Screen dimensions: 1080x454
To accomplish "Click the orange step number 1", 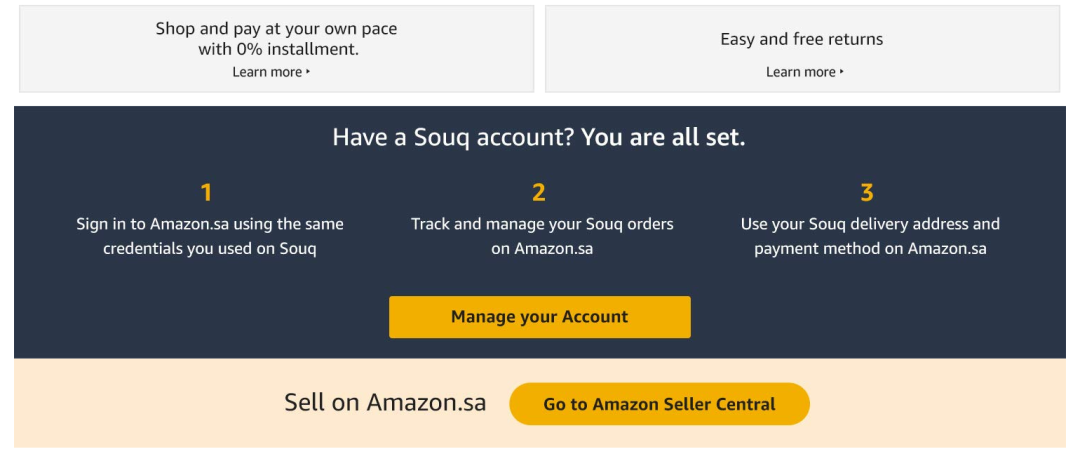I will [206, 192].
